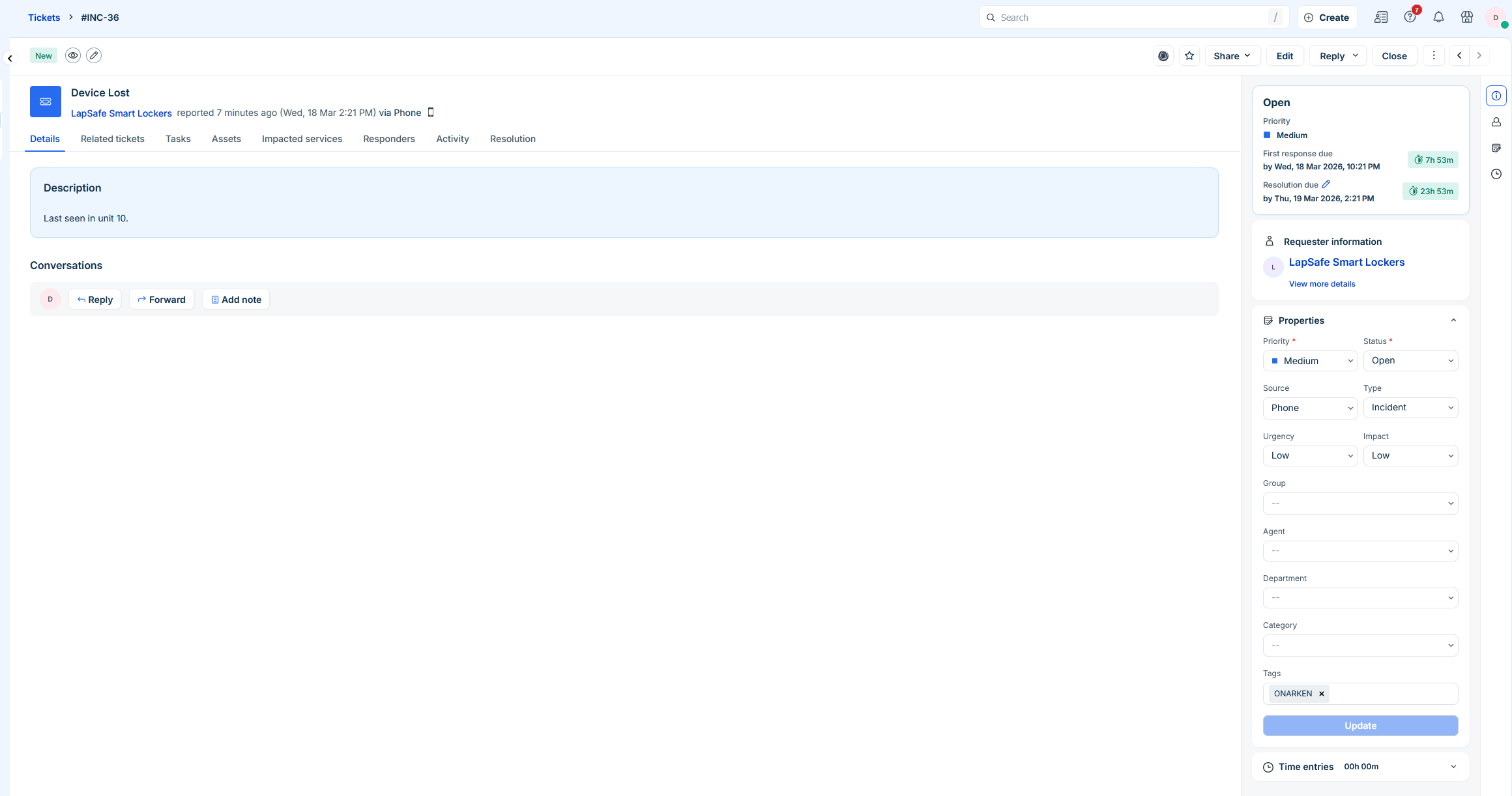The image size is (1512, 796).
Task: Open the Group dropdown
Action: (x=1360, y=504)
